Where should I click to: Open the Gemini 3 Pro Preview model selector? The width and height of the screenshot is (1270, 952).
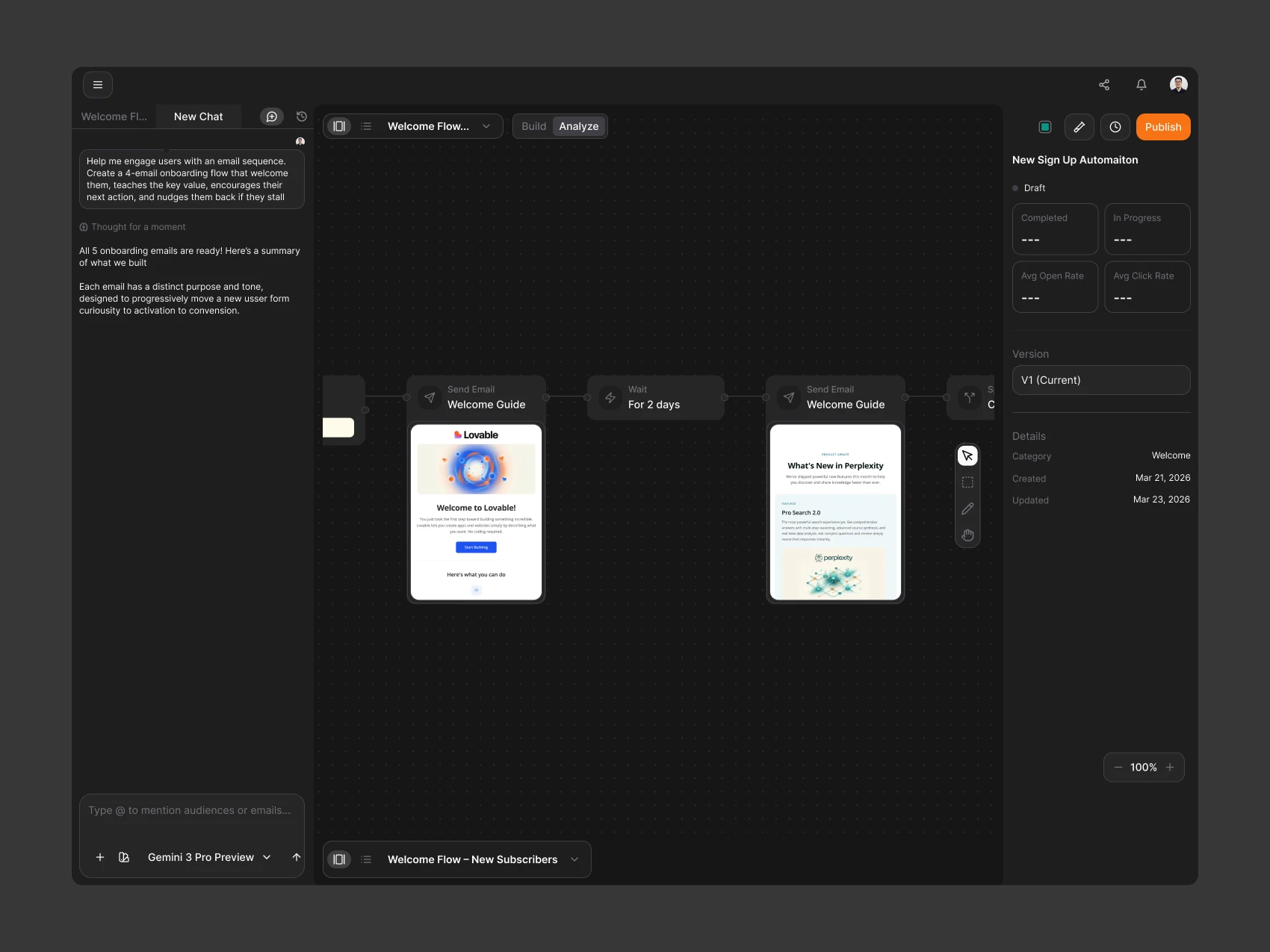pos(209,857)
